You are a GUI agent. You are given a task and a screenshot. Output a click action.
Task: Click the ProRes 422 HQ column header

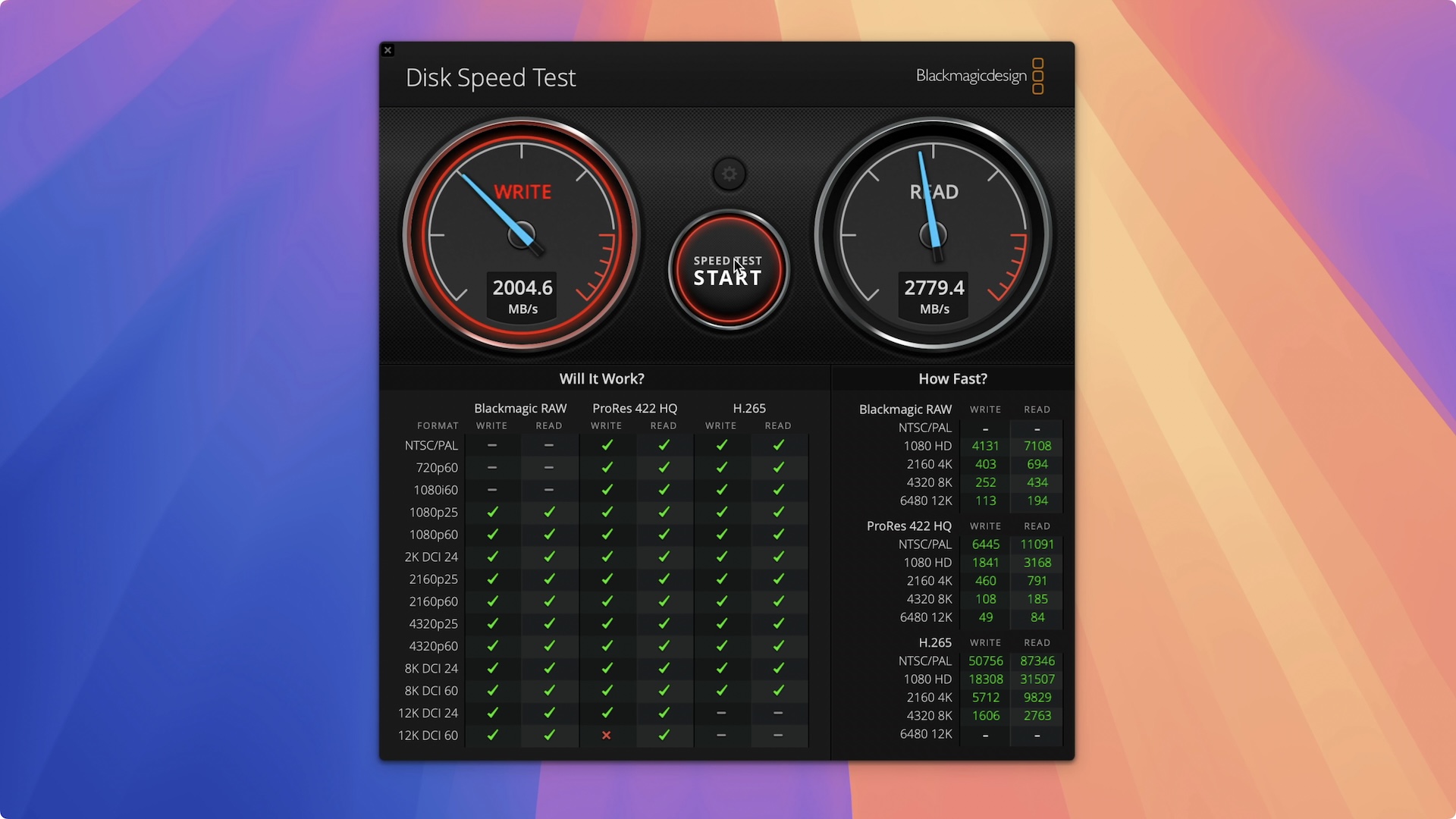click(635, 408)
